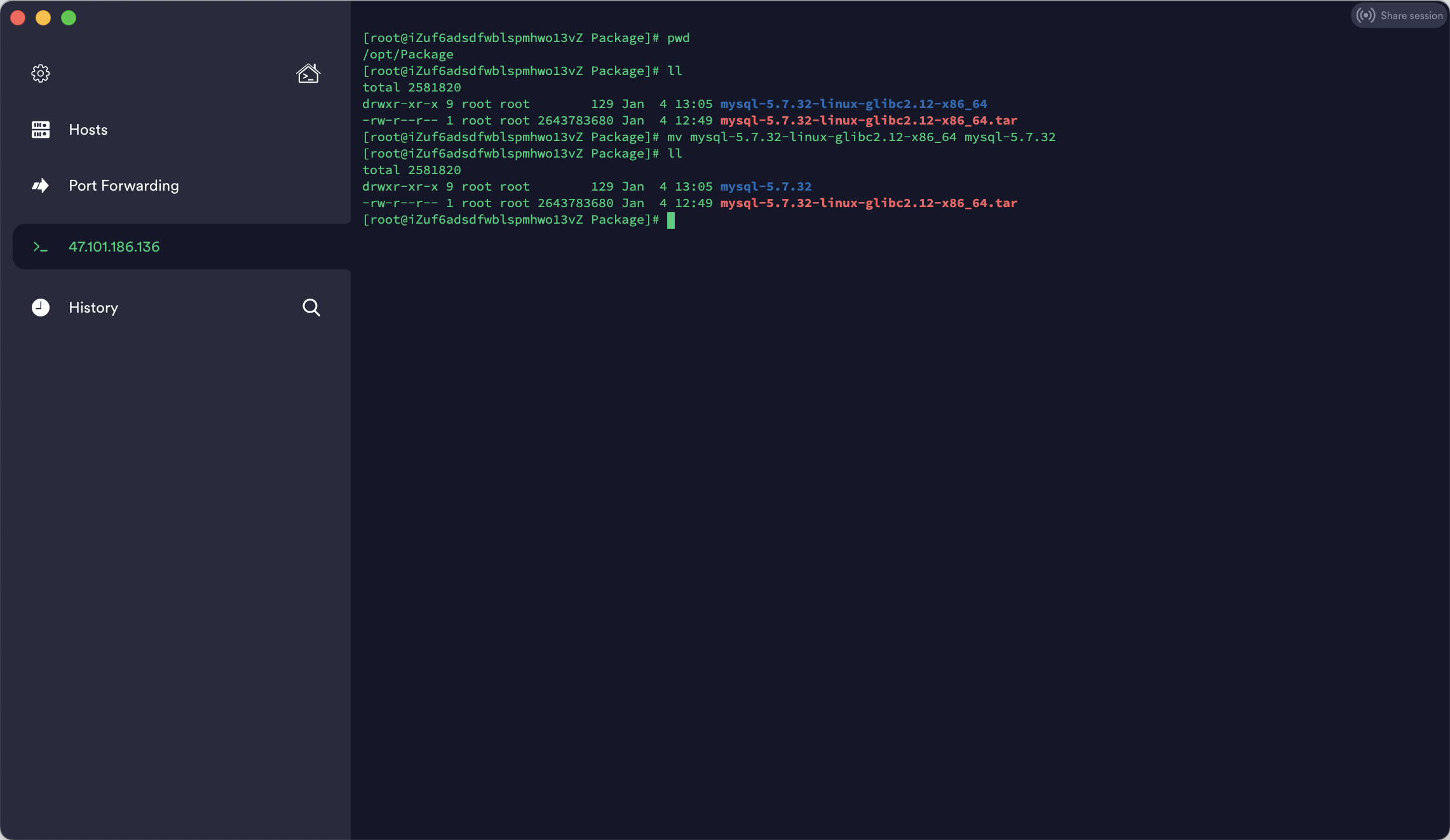The image size is (1450, 840).
Task: Open the settings gear icon
Action: (41, 73)
